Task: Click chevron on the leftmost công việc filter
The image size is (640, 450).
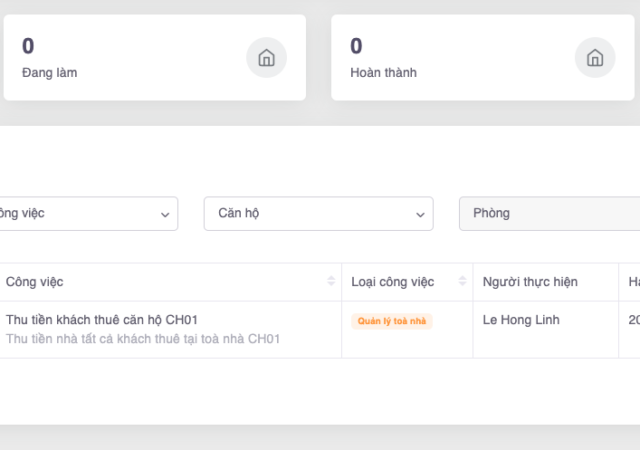Action: click(165, 214)
